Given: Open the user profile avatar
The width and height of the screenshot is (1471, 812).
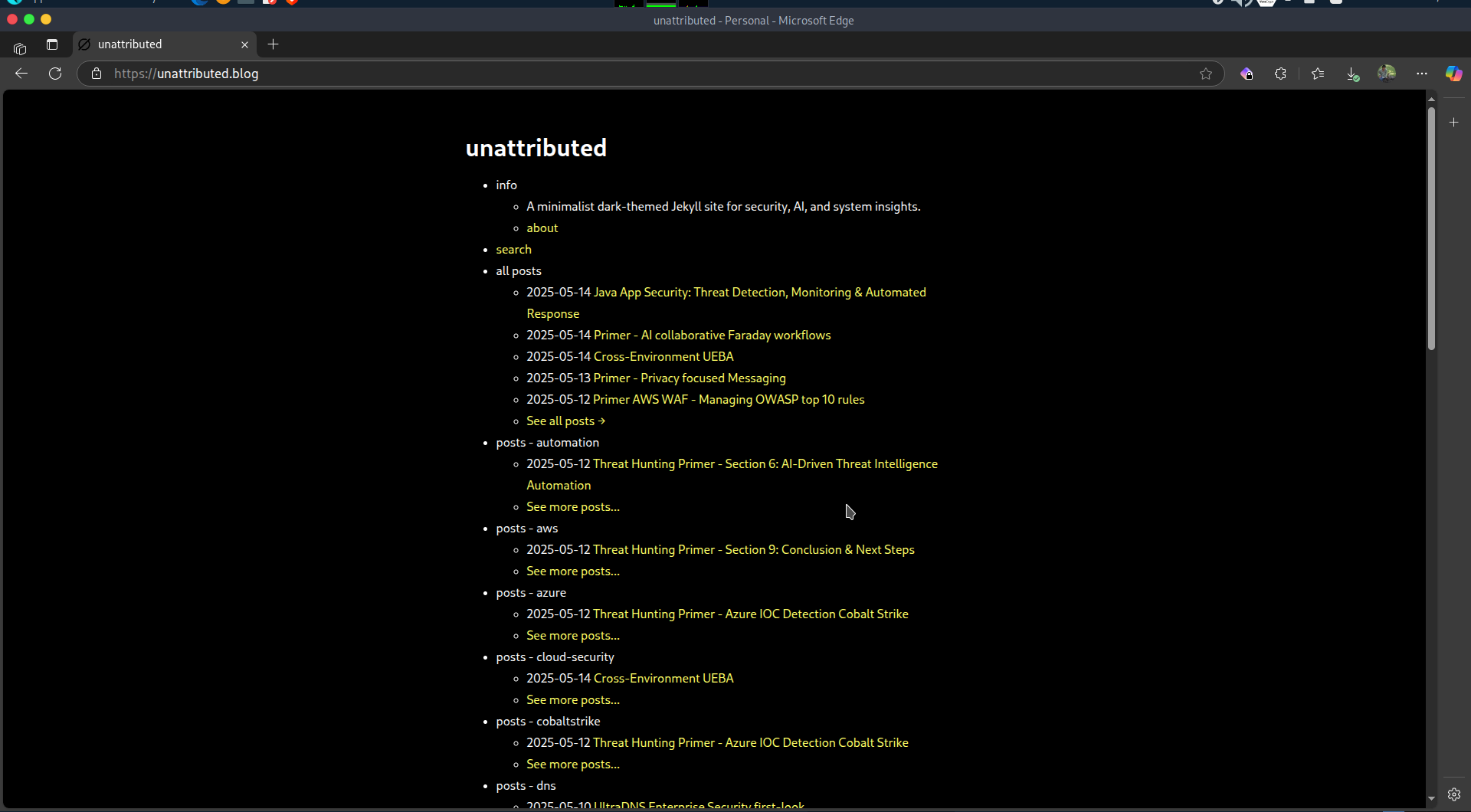Looking at the screenshot, I should point(1387,74).
